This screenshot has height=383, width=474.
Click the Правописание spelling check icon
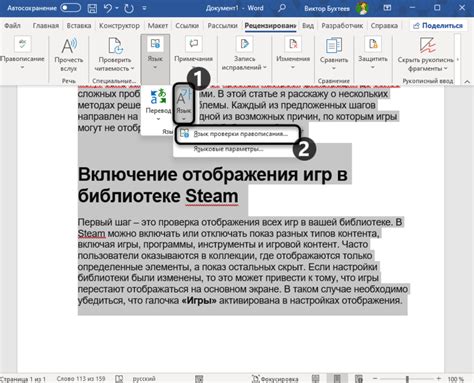22,44
